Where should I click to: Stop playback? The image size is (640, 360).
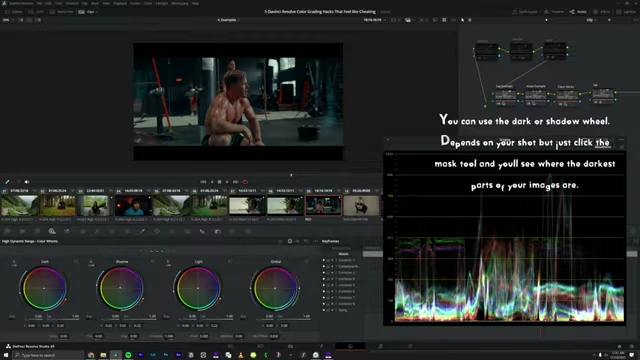(x=219, y=182)
